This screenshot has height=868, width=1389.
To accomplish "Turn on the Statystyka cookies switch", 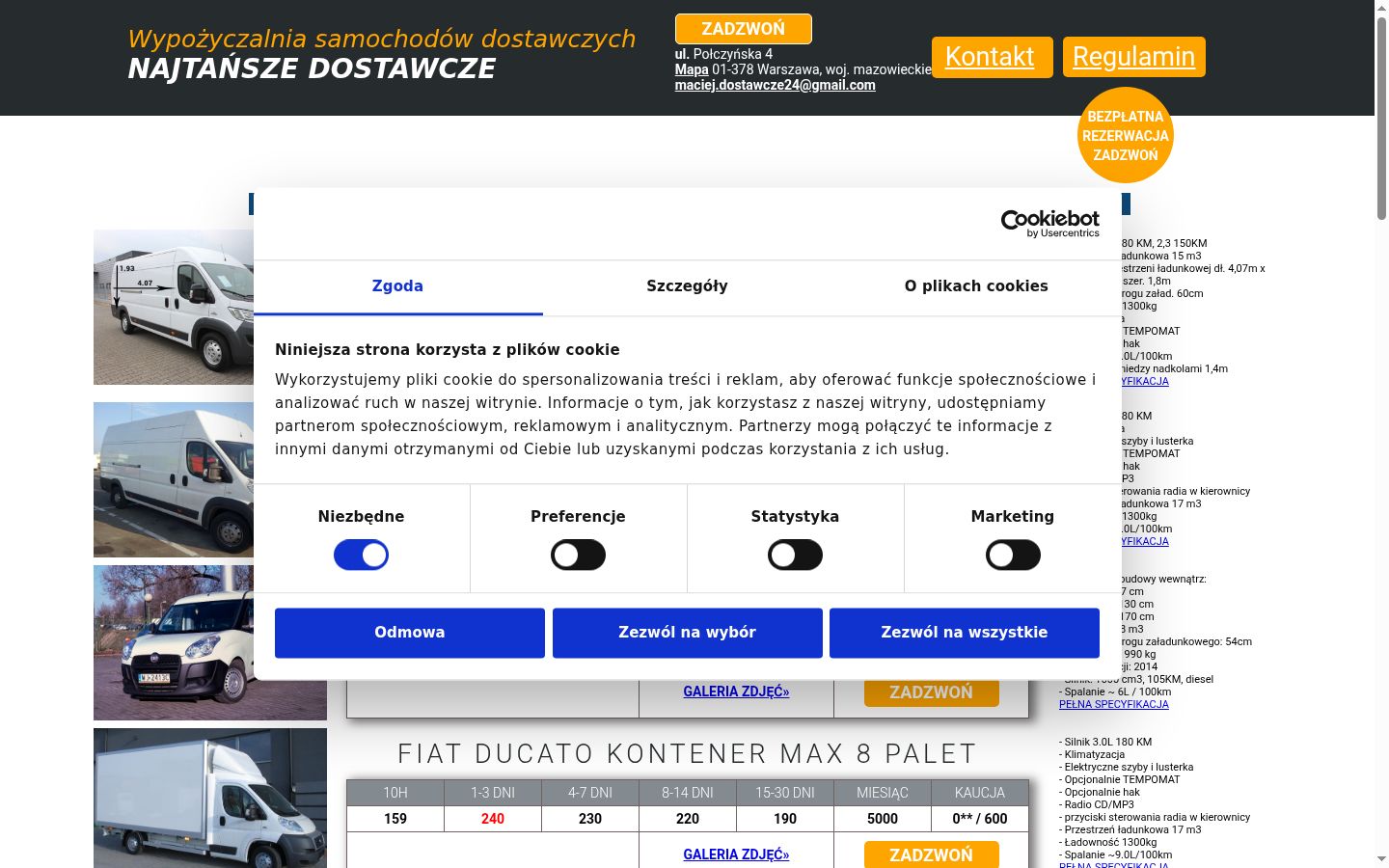I will 795,556.
